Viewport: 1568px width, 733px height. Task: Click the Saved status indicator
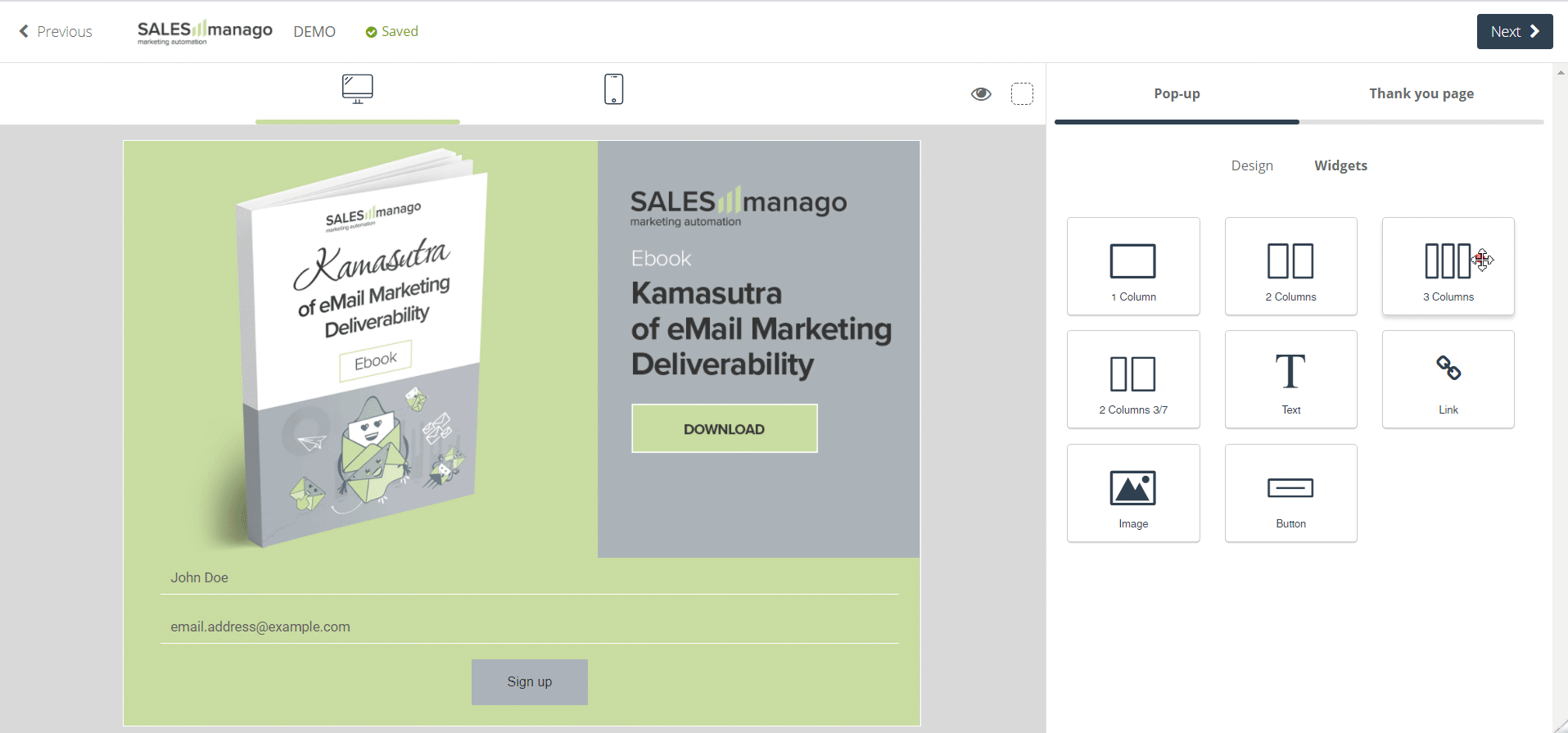[391, 31]
